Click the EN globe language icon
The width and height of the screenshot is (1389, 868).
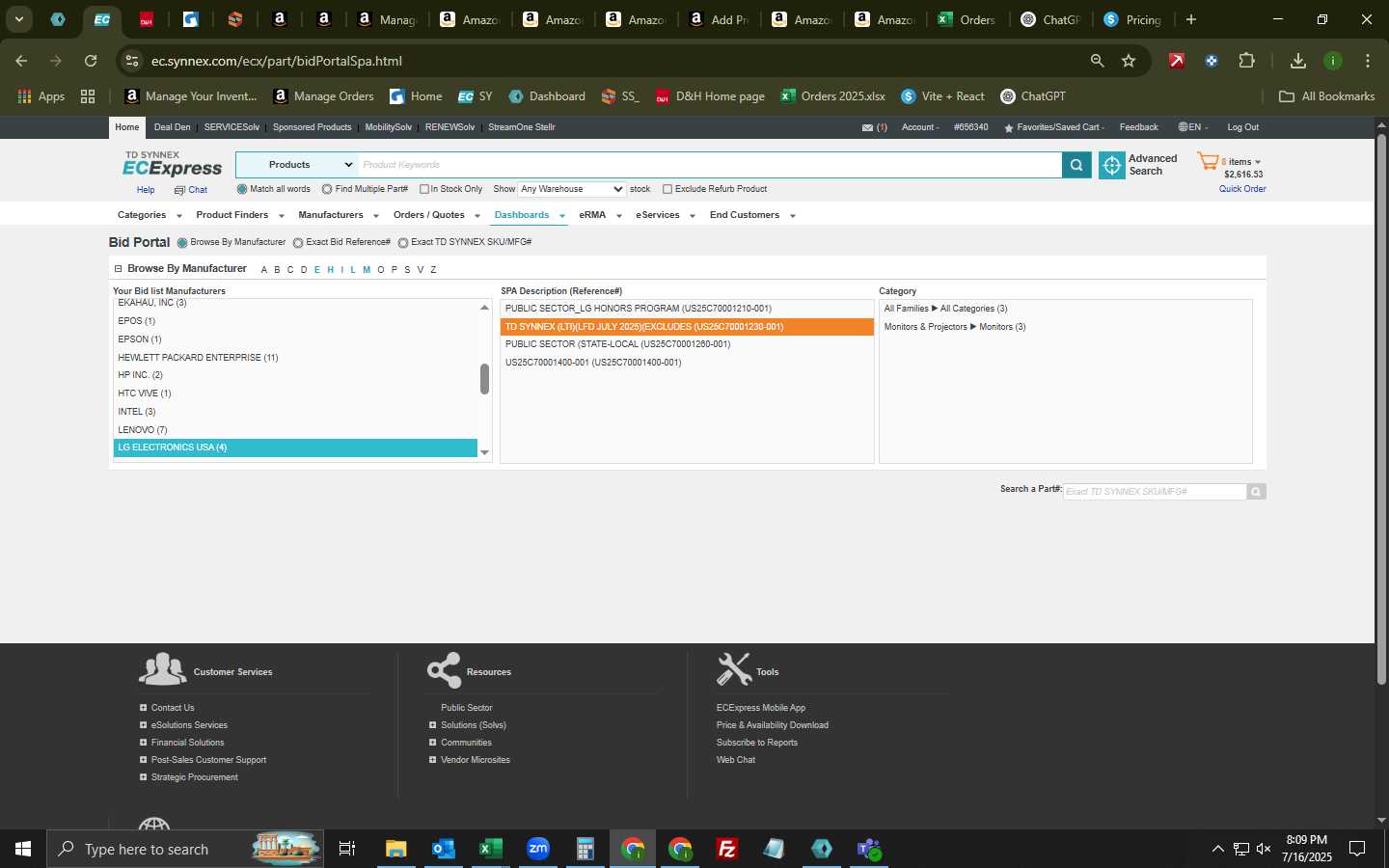pos(1183,127)
